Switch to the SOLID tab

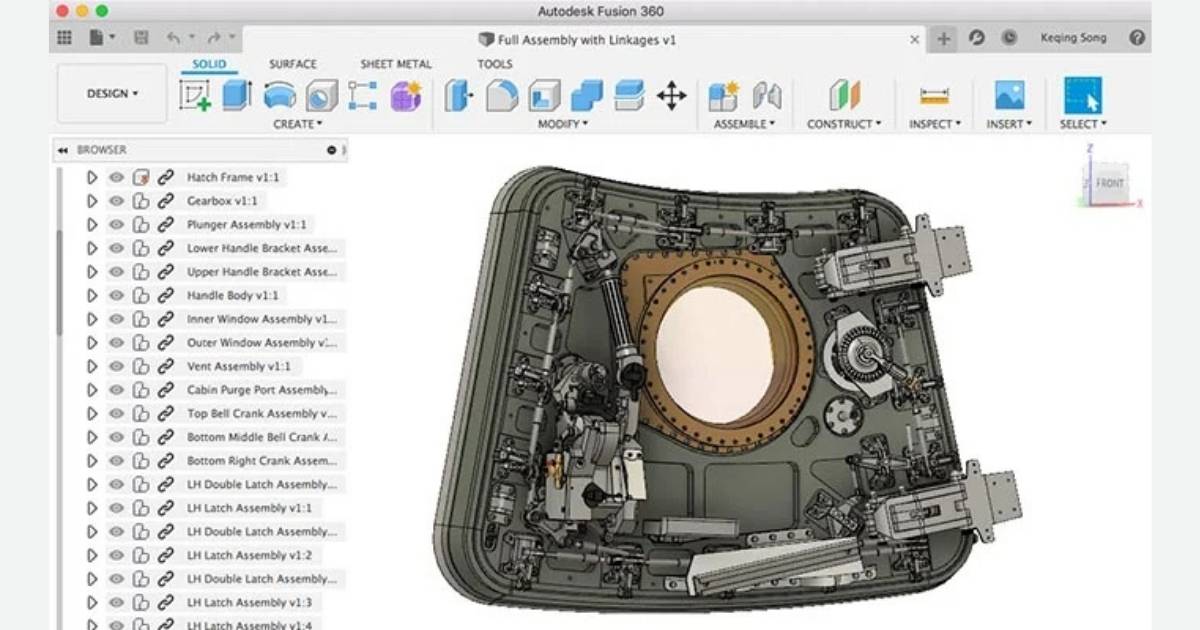click(209, 64)
